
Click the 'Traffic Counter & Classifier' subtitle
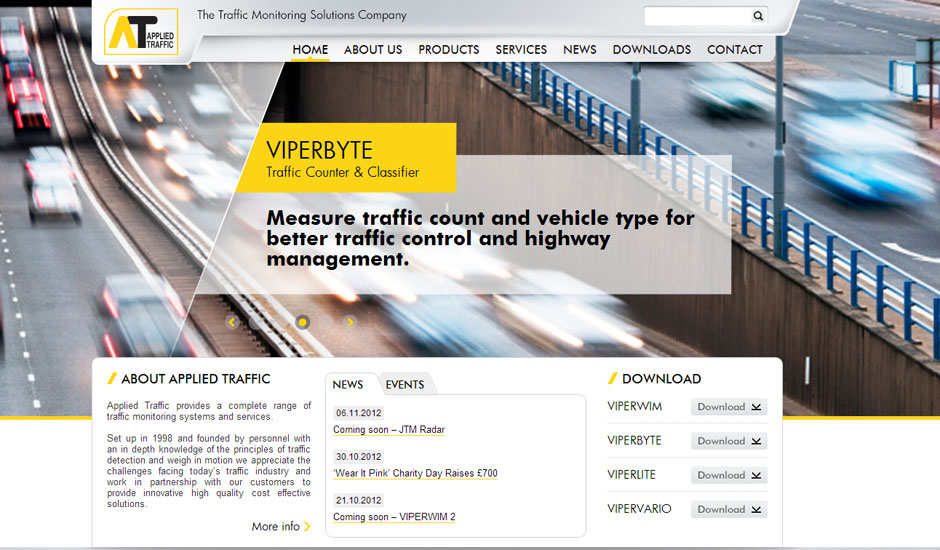[342, 172]
